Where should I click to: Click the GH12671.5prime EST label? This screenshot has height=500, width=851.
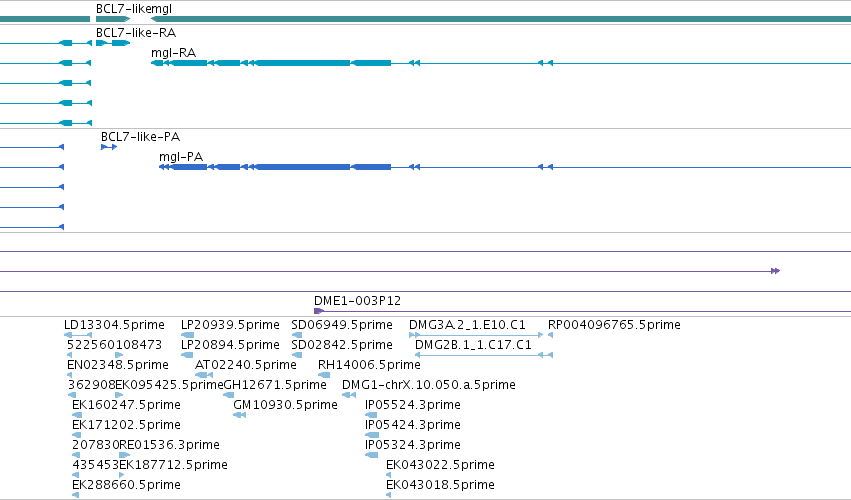point(275,385)
